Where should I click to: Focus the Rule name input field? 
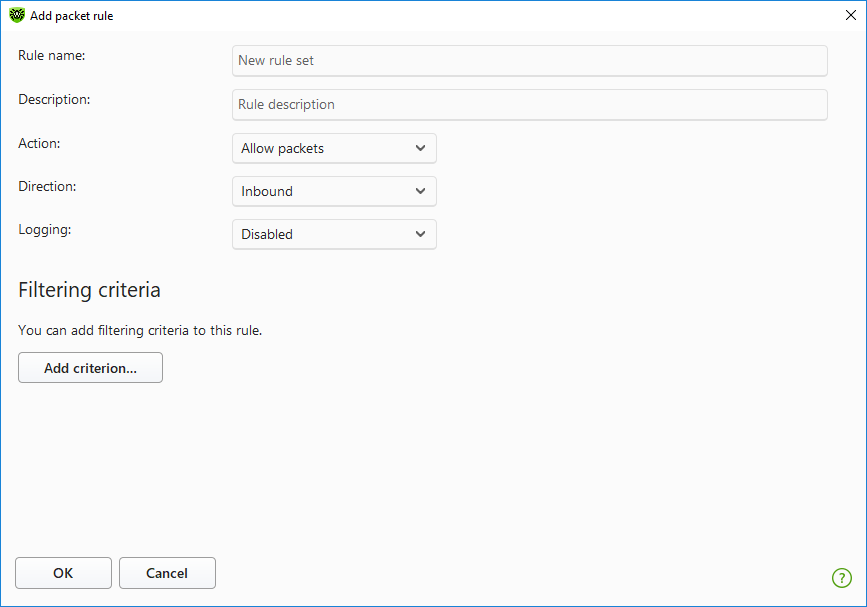tap(530, 61)
